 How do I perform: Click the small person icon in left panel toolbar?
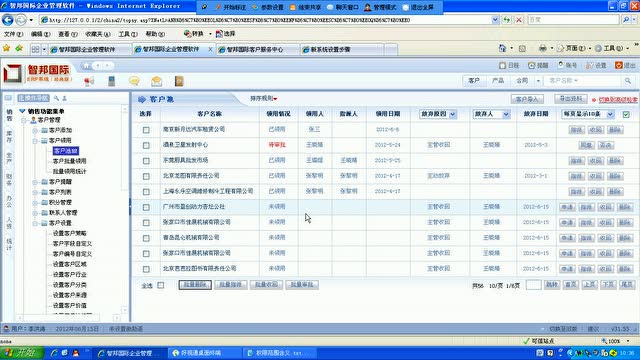[x=64, y=98]
